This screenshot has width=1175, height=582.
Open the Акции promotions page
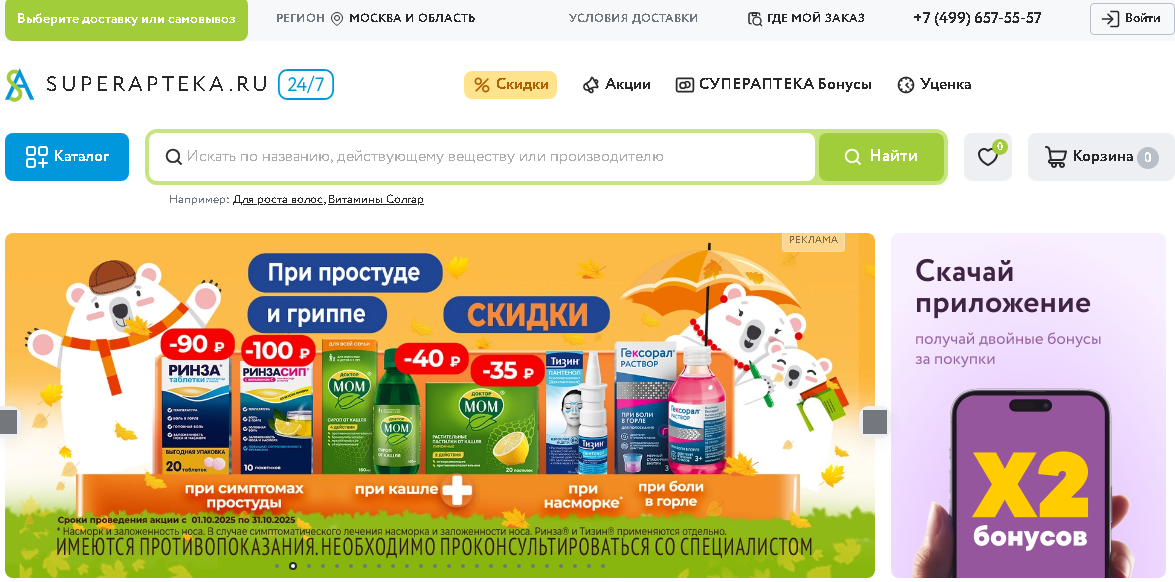coord(616,85)
